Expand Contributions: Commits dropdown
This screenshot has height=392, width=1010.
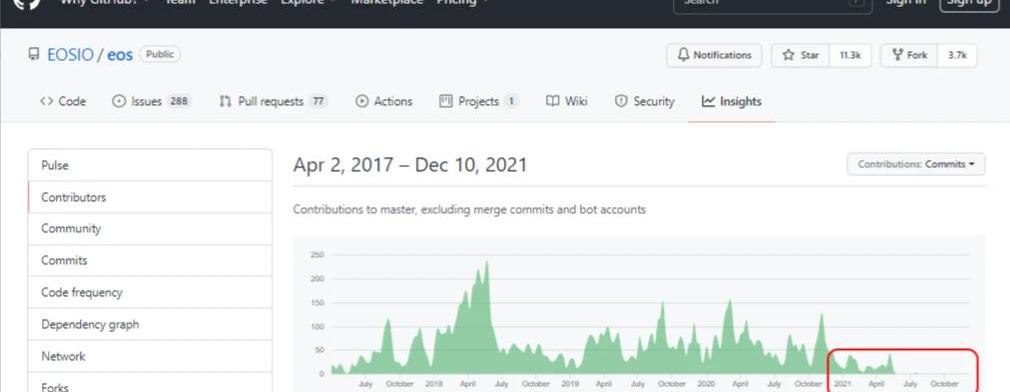(916, 164)
